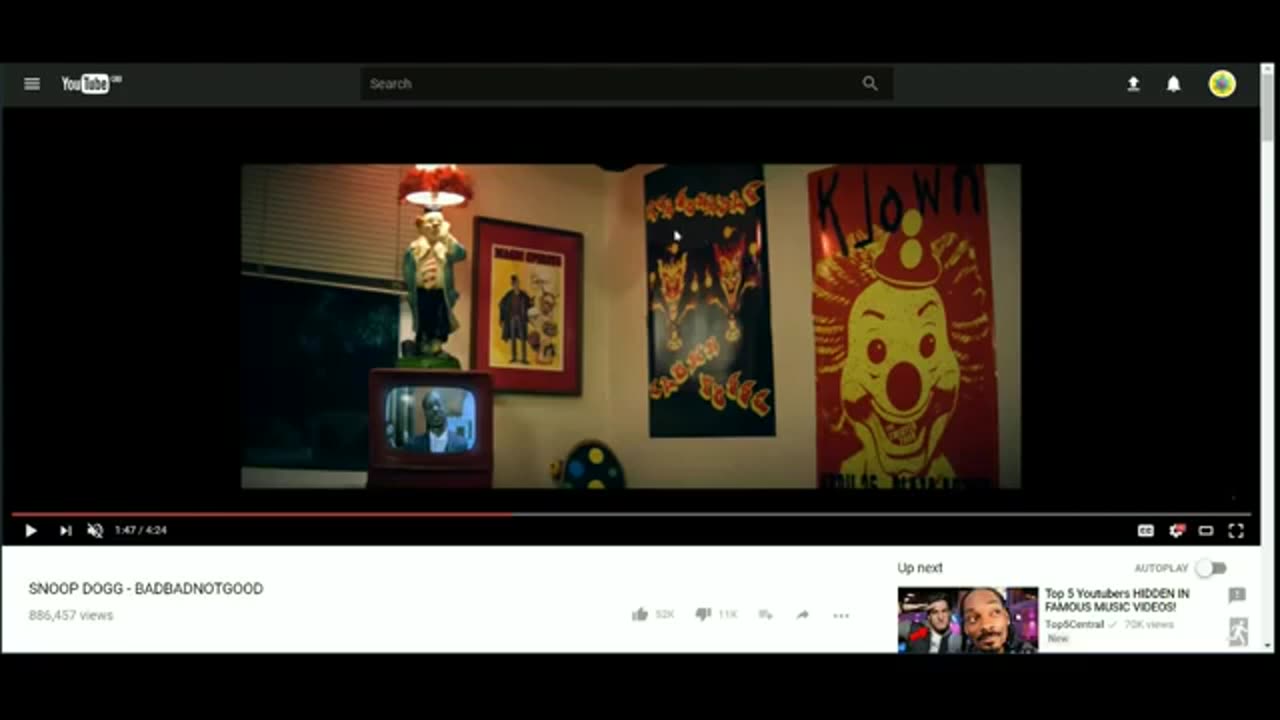Screen dimensions: 1280x720
Task: Open 'Top 5 Youtubers HIDDEN IN FAMOUS MUSIC VIDEOS!' title
Action: tap(1117, 600)
